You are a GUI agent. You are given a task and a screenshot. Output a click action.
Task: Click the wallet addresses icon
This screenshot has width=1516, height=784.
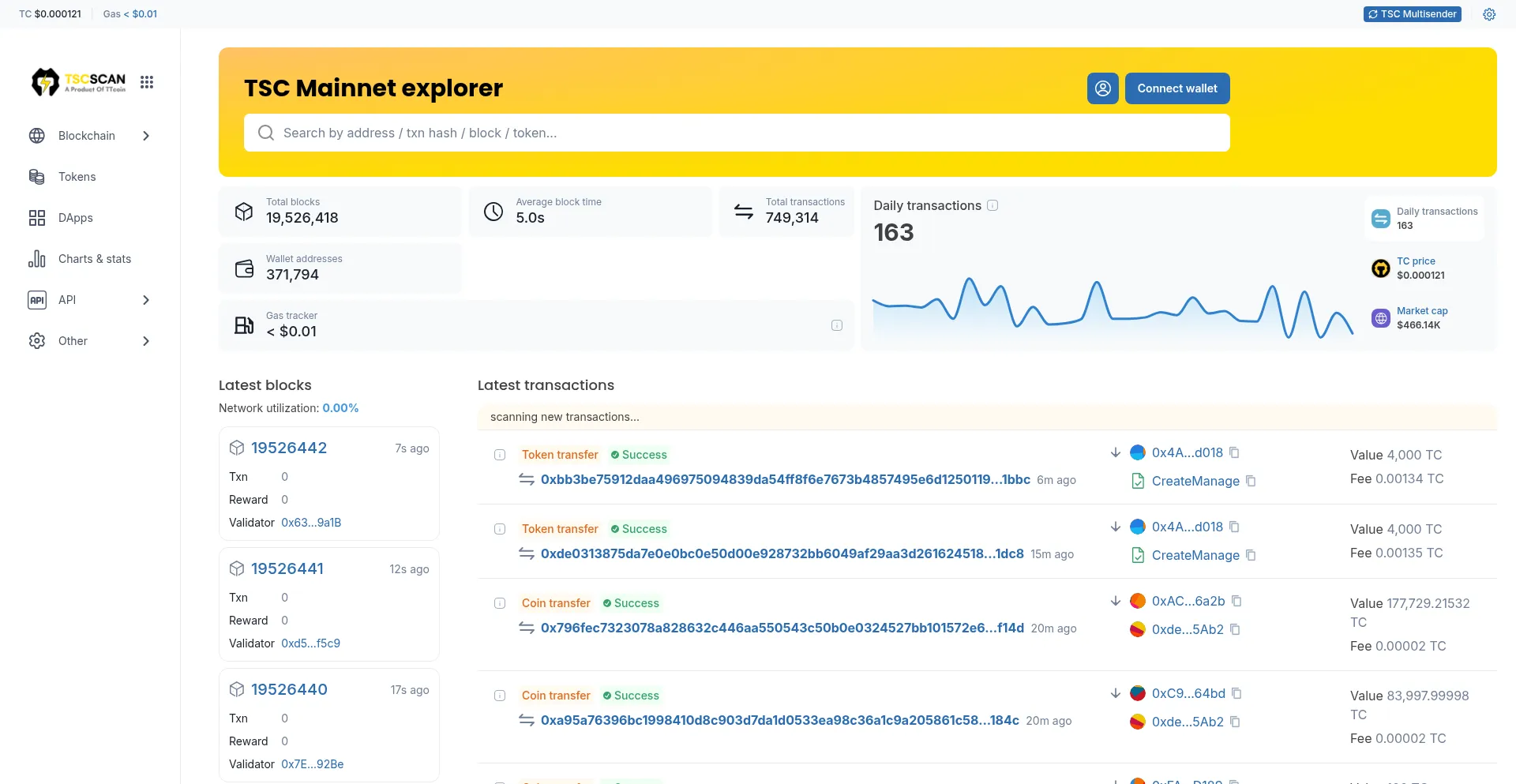pos(244,268)
